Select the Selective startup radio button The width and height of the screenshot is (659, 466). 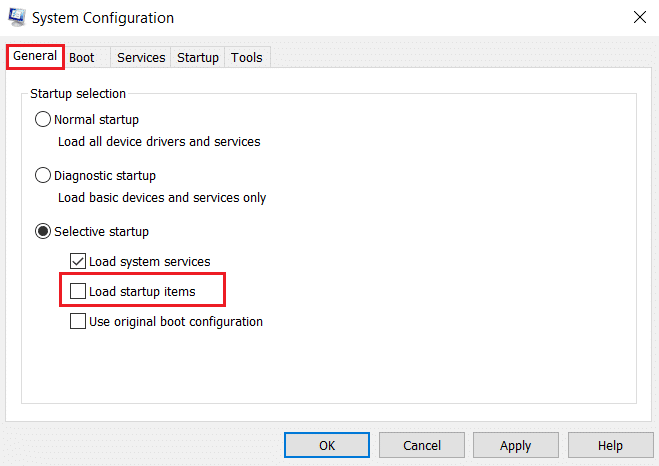43,231
